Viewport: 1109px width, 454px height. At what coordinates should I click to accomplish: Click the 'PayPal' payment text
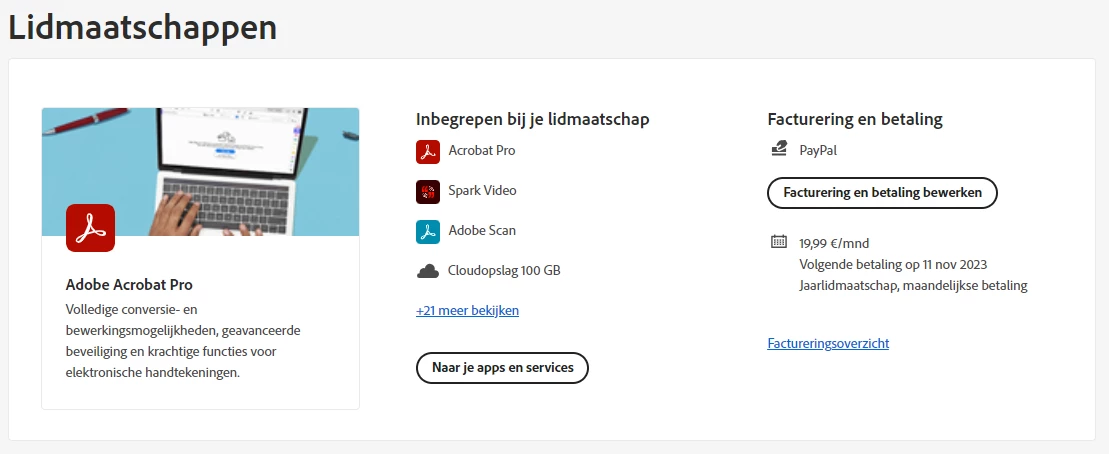coord(818,150)
